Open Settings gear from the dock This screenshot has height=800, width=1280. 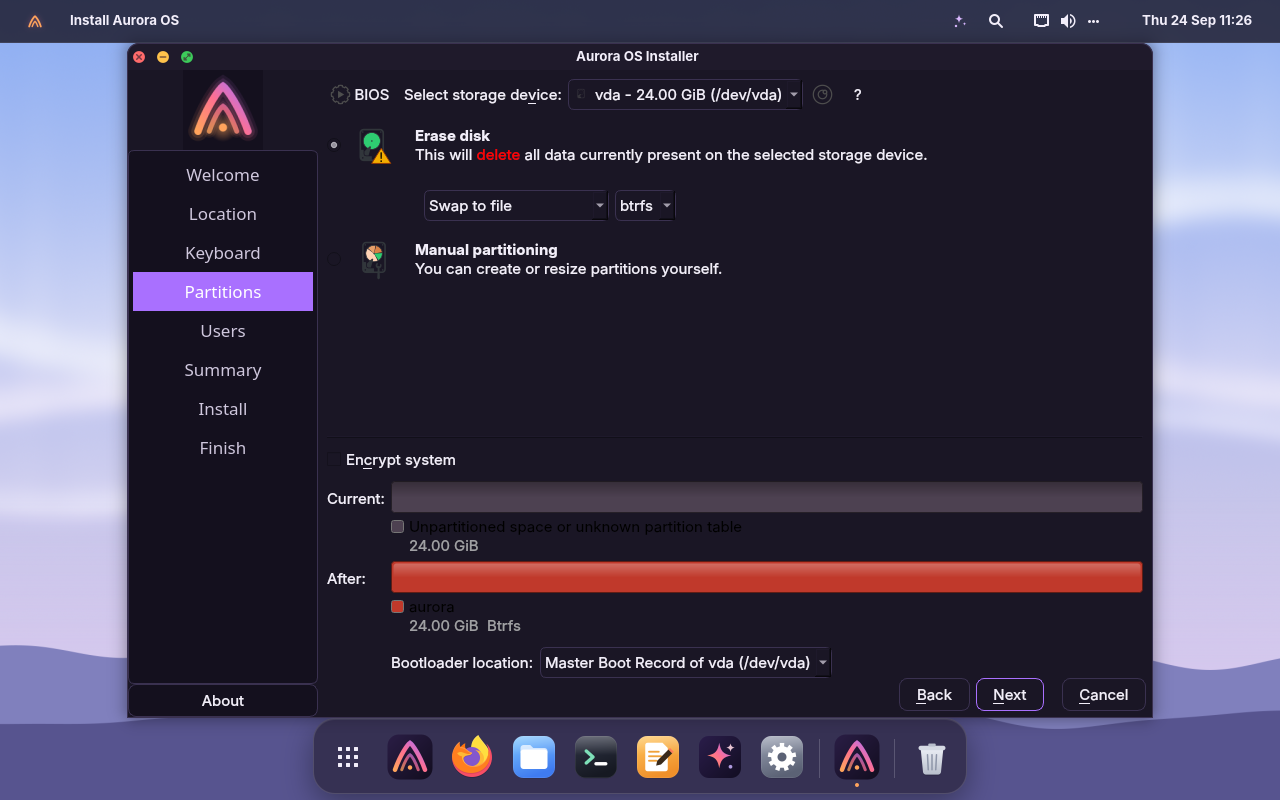[x=782, y=757]
